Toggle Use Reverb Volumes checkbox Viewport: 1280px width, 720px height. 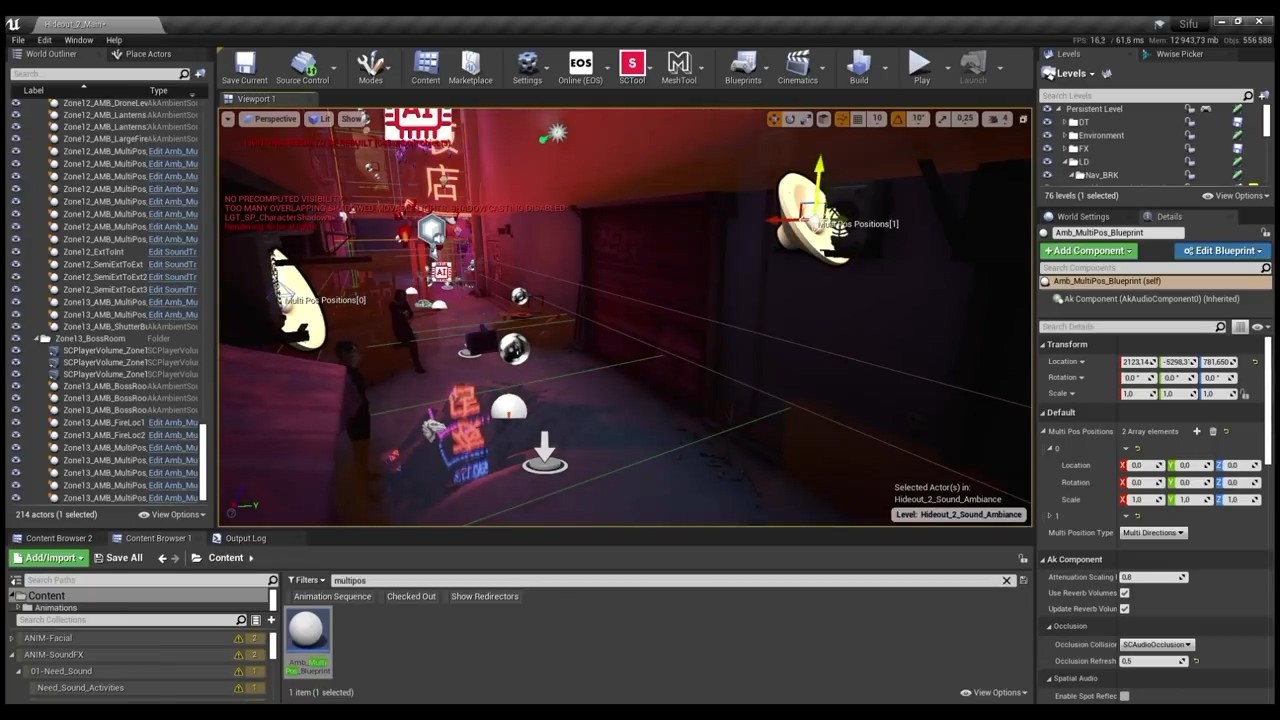click(x=1125, y=593)
